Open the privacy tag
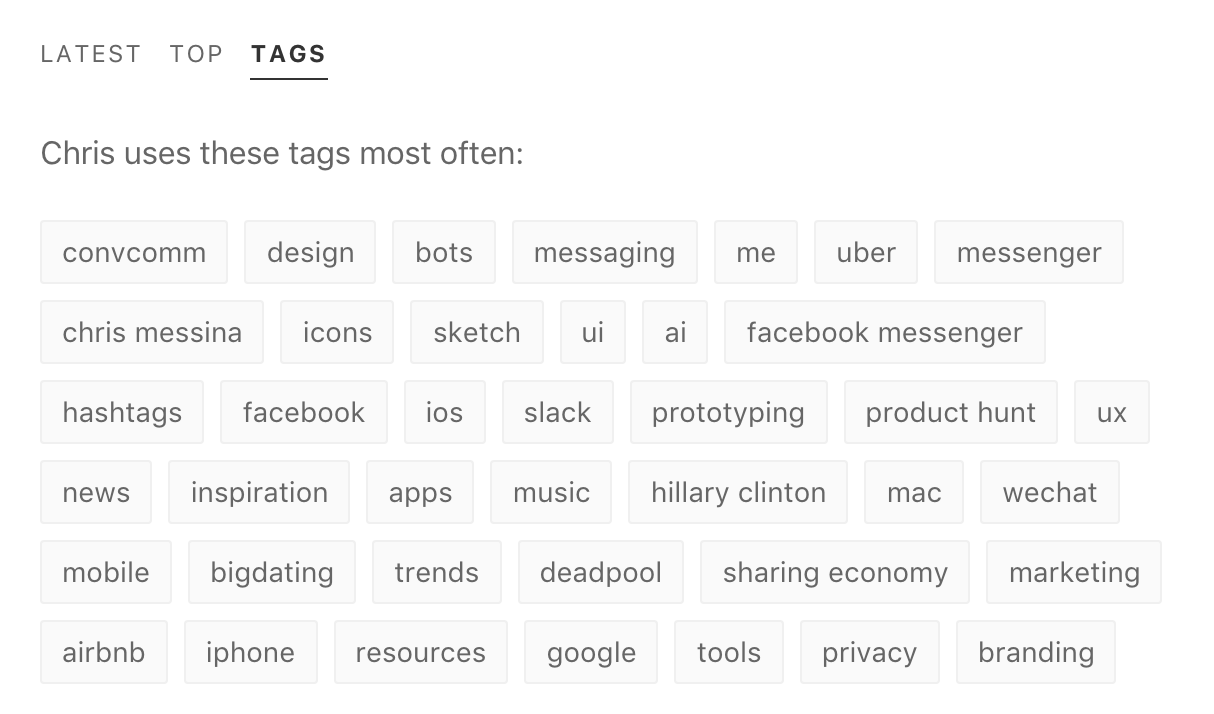The height and width of the screenshot is (714, 1214). pyautogui.click(x=869, y=652)
